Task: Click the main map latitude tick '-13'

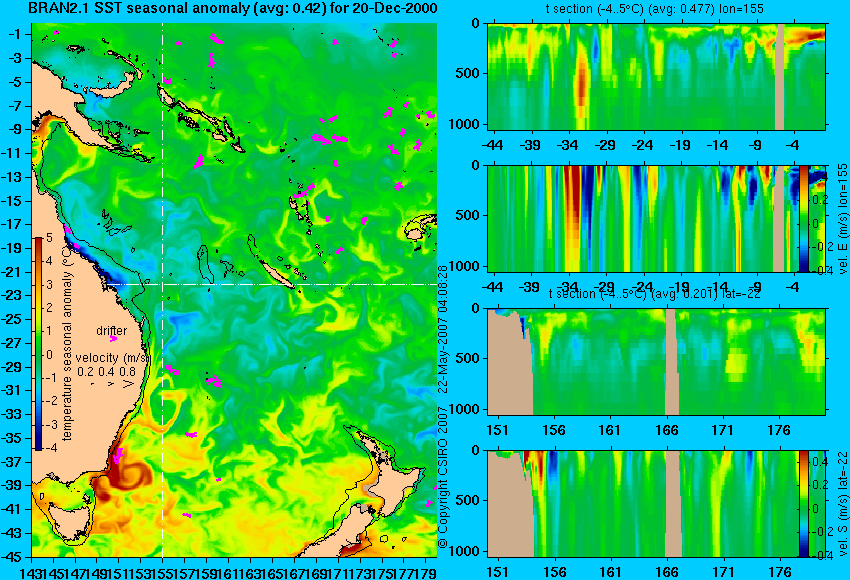Action: pos(13,177)
